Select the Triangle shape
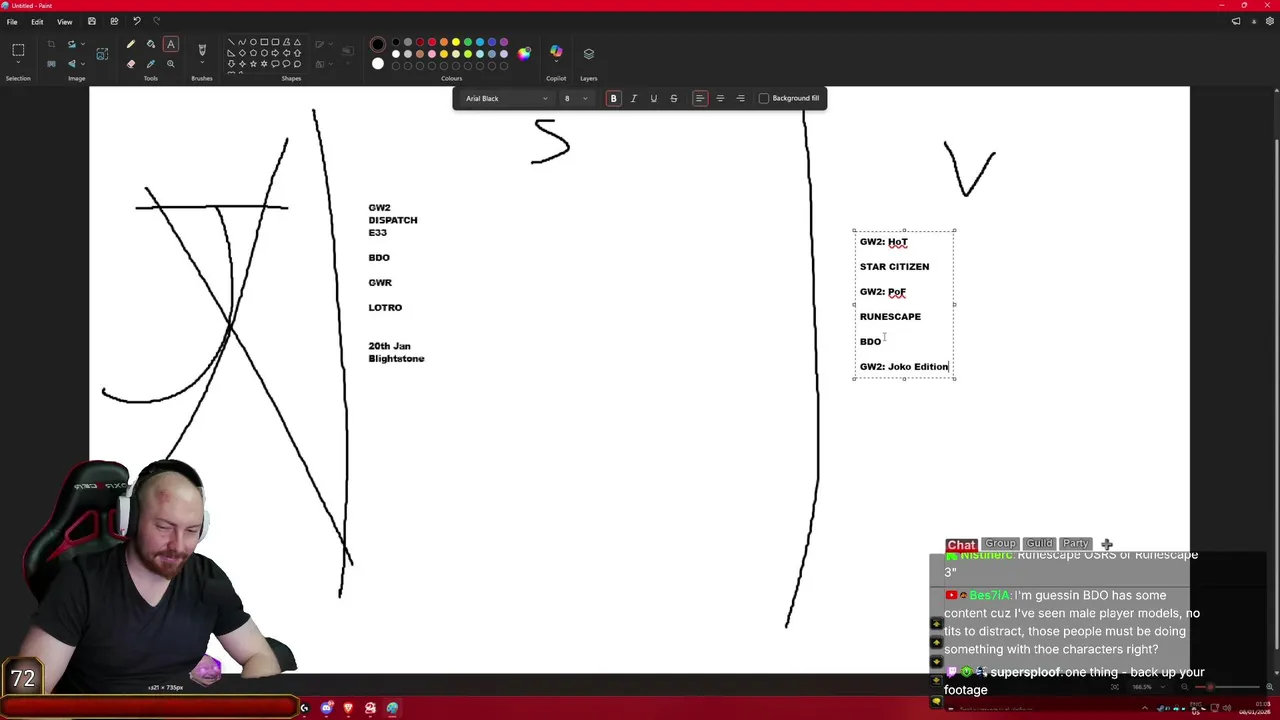The image size is (1280, 720). click(x=297, y=43)
